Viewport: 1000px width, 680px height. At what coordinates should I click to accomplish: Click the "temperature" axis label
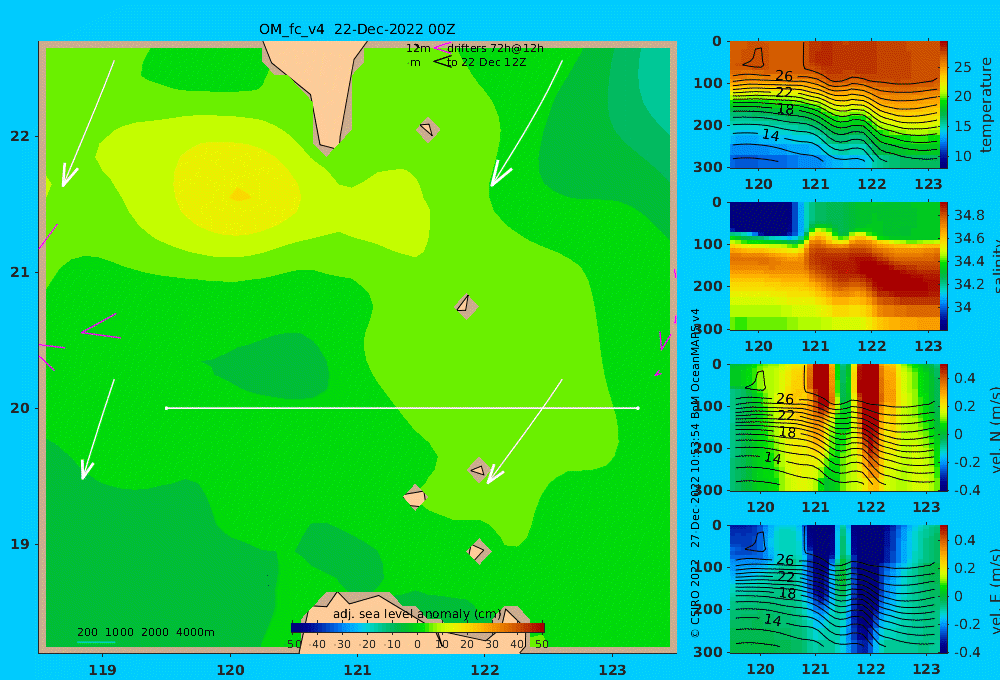tap(986, 105)
